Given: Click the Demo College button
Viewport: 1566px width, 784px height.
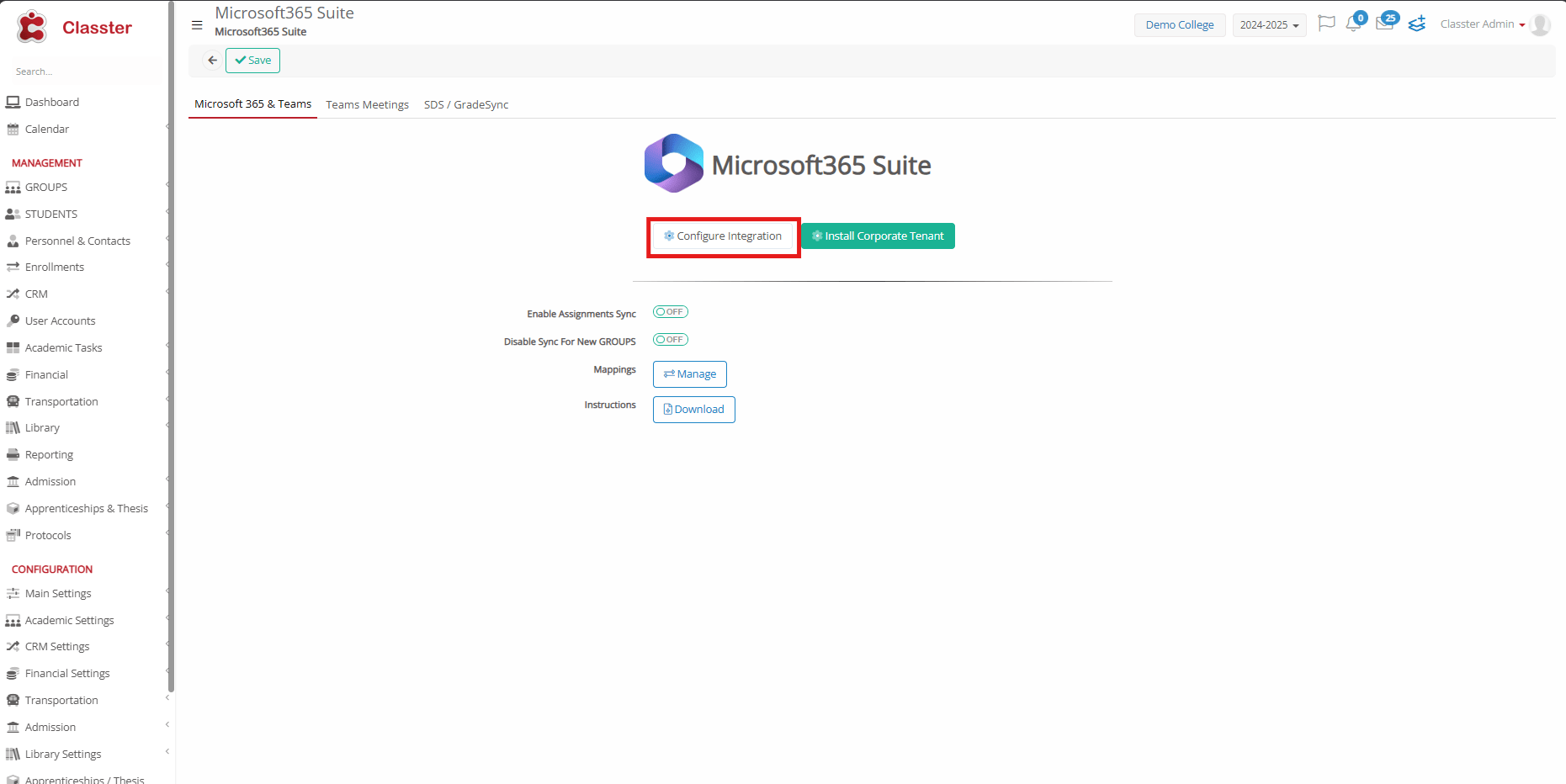Looking at the screenshot, I should (1180, 25).
